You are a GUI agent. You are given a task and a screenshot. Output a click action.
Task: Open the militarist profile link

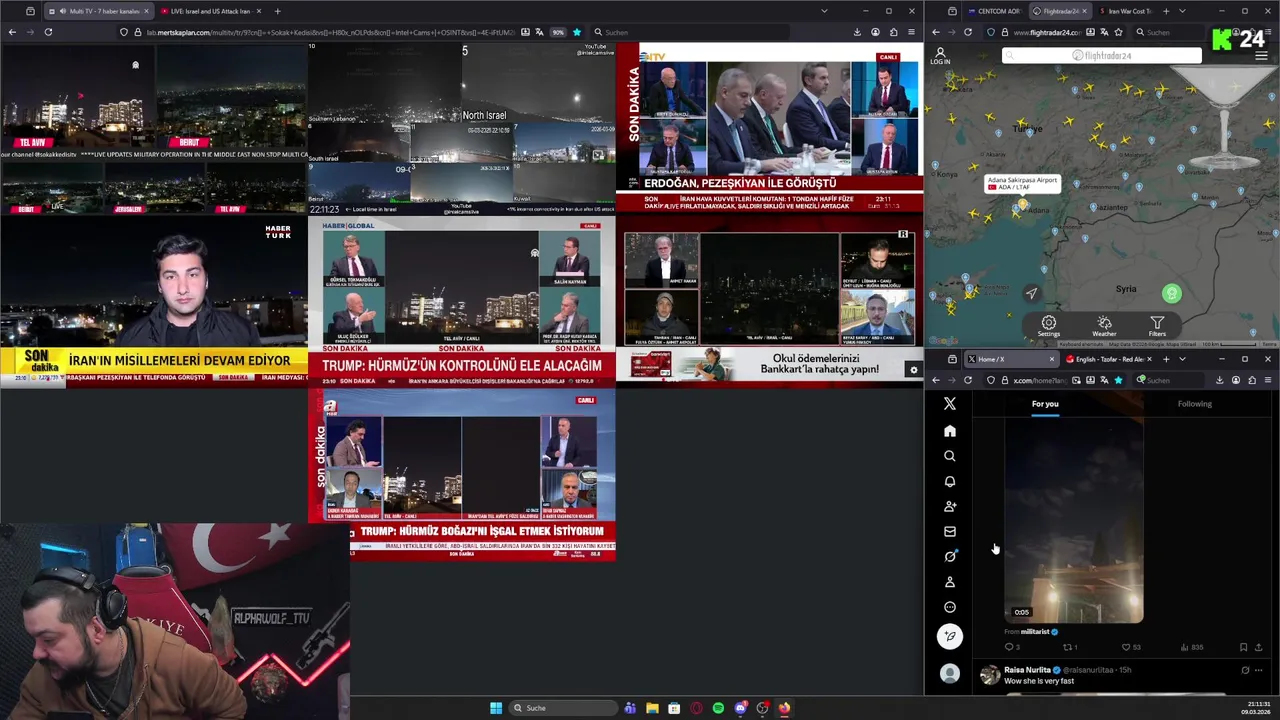pos(1035,632)
